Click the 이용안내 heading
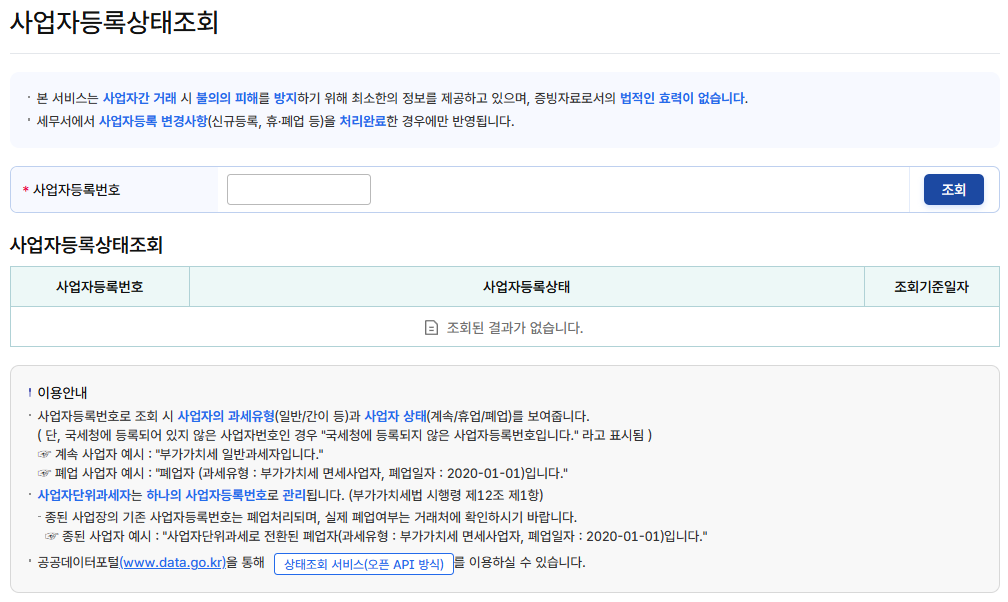The width and height of the screenshot is (1008, 602). (62, 392)
